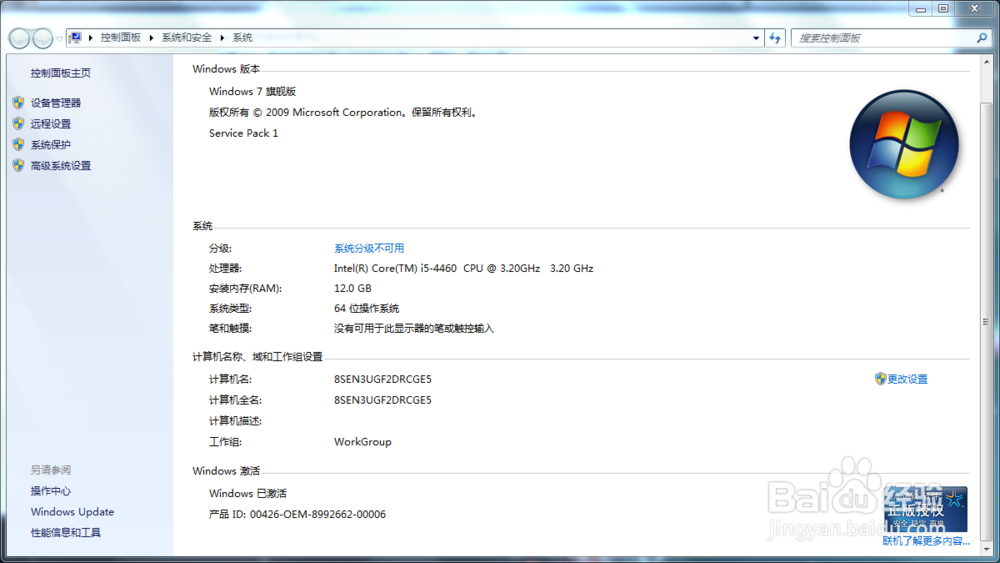Viewport: 1000px width, 563px height.
Task: Click the vertical scrollbar up arrow
Action: pos(987,62)
